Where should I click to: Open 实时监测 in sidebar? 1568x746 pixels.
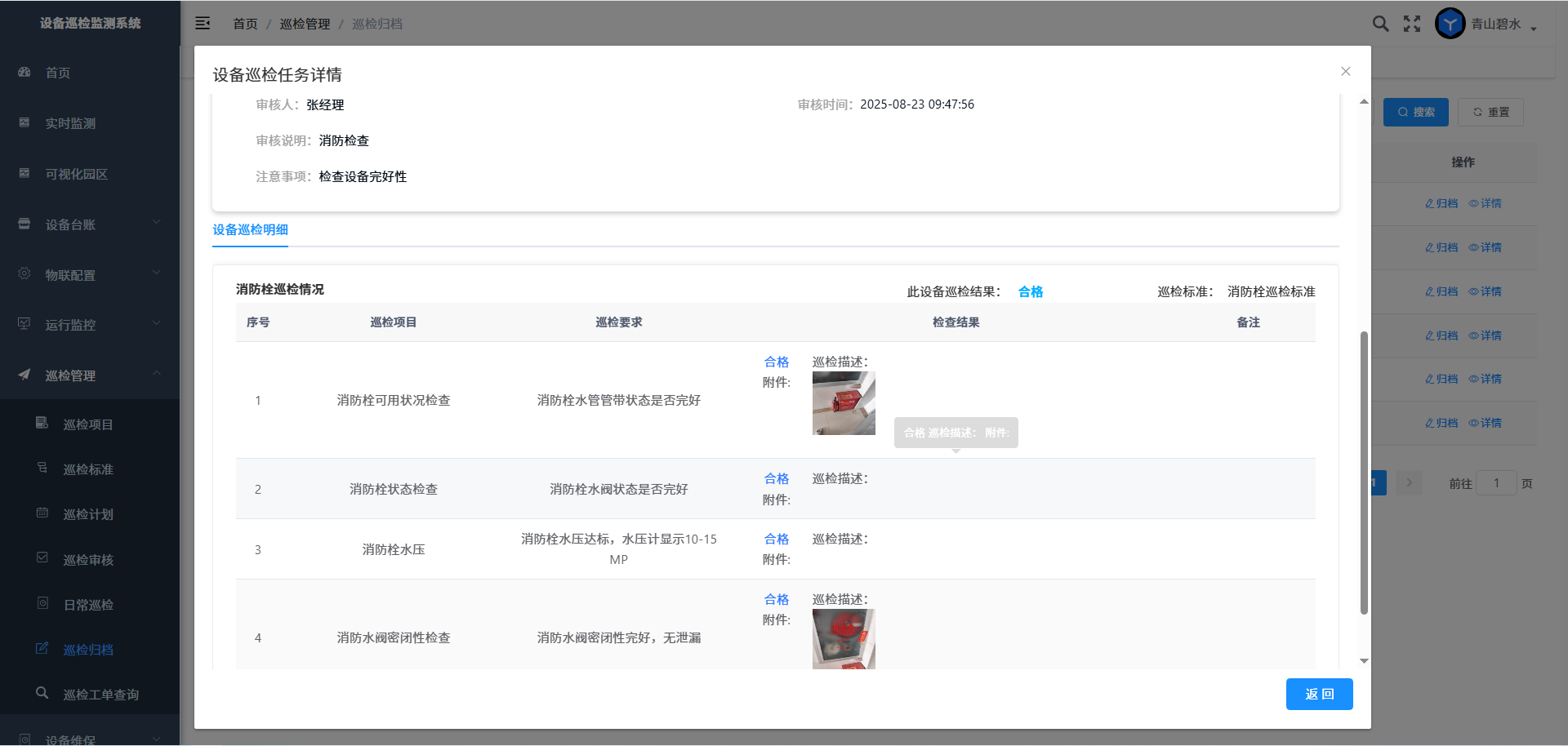tap(70, 123)
